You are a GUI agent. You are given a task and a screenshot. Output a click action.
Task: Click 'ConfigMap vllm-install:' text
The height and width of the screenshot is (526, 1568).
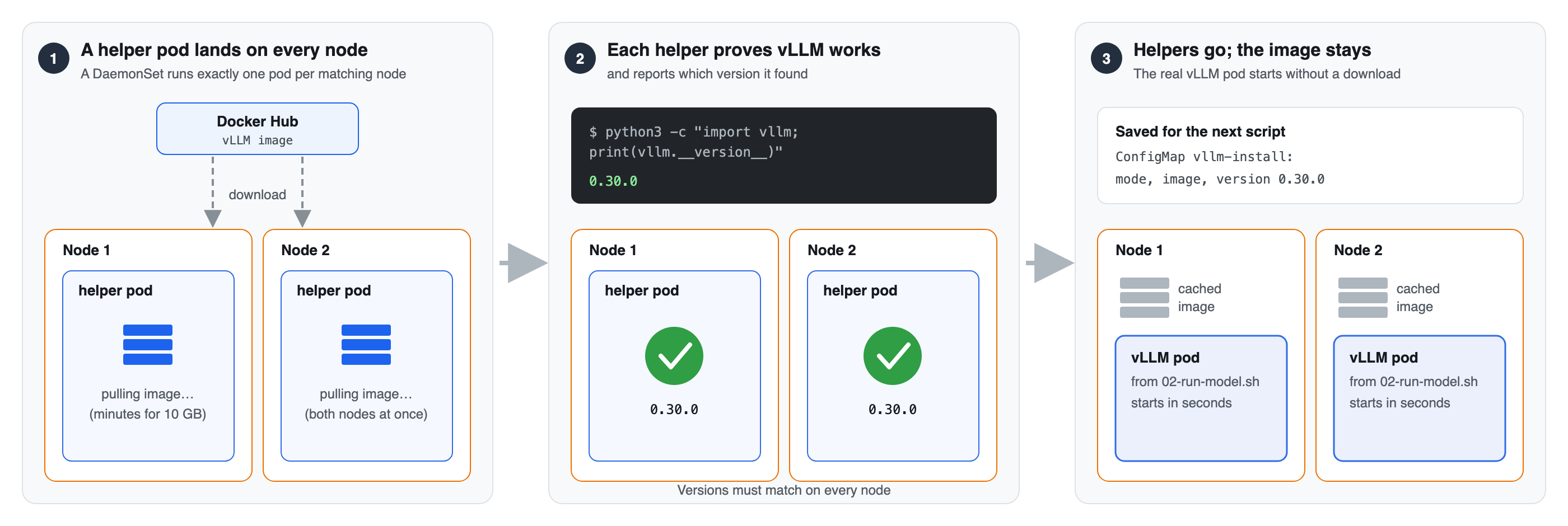point(1203,156)
